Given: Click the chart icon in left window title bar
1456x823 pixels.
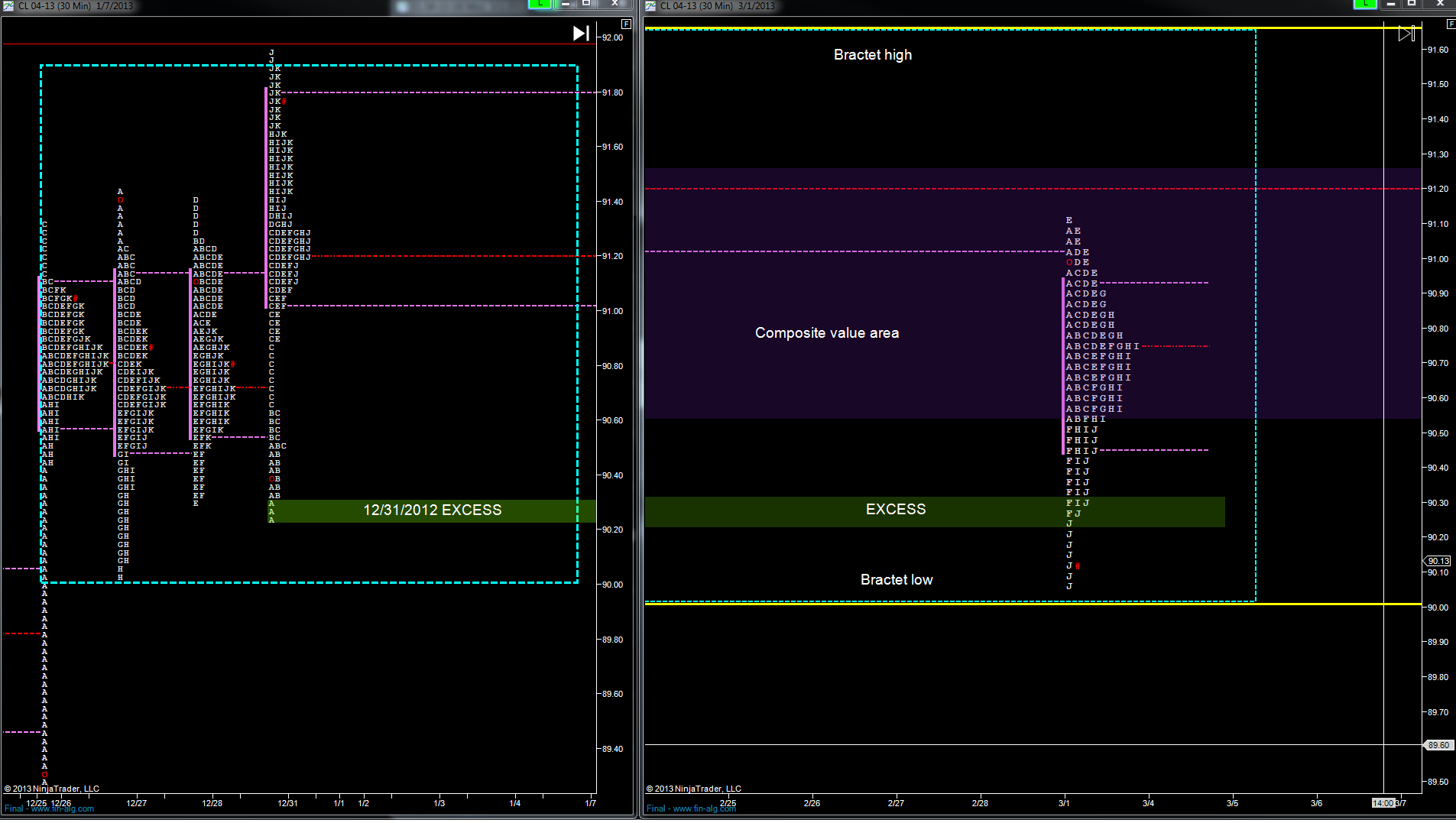Looking at the screenshot, I should (x=8, y=5).
